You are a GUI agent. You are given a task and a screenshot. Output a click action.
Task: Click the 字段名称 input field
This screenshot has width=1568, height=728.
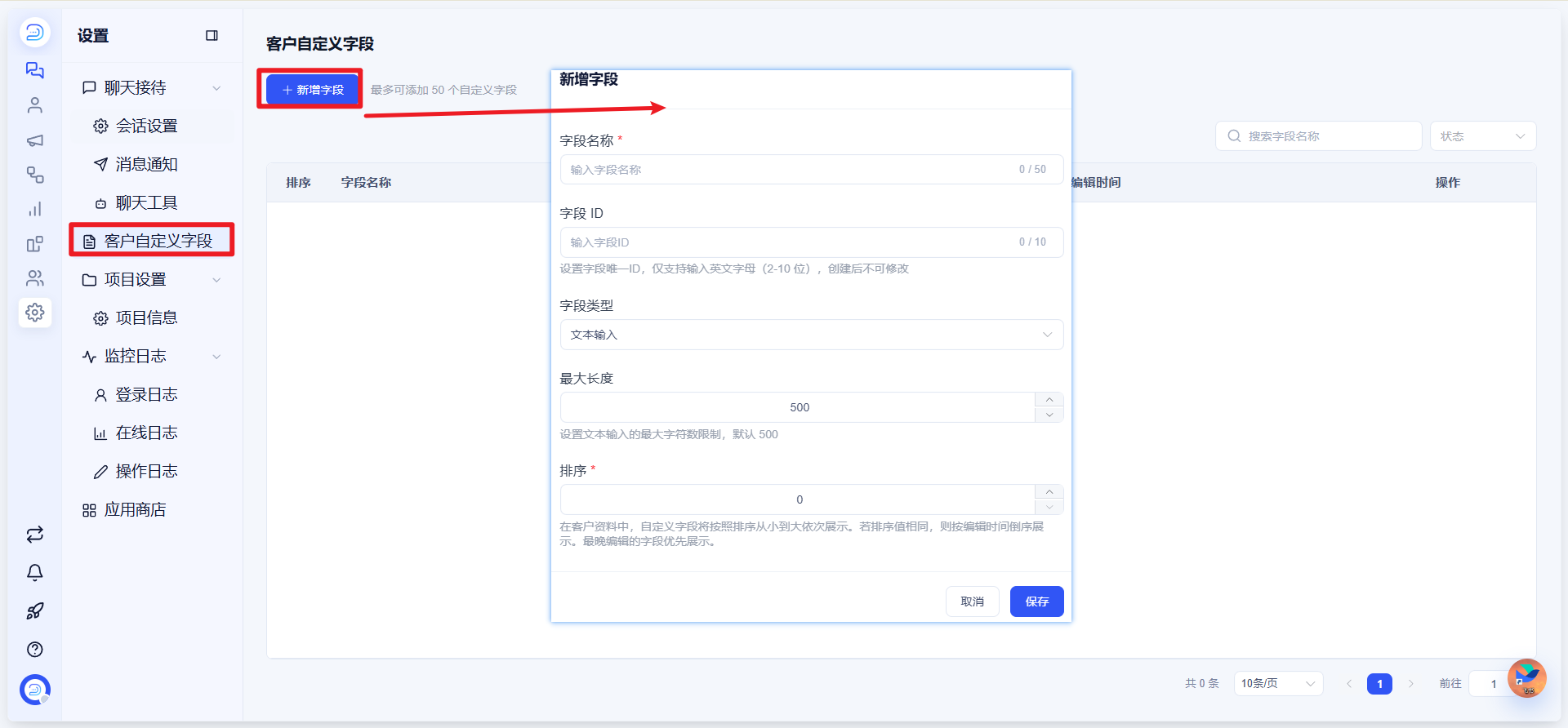click(x=812, y=170)
